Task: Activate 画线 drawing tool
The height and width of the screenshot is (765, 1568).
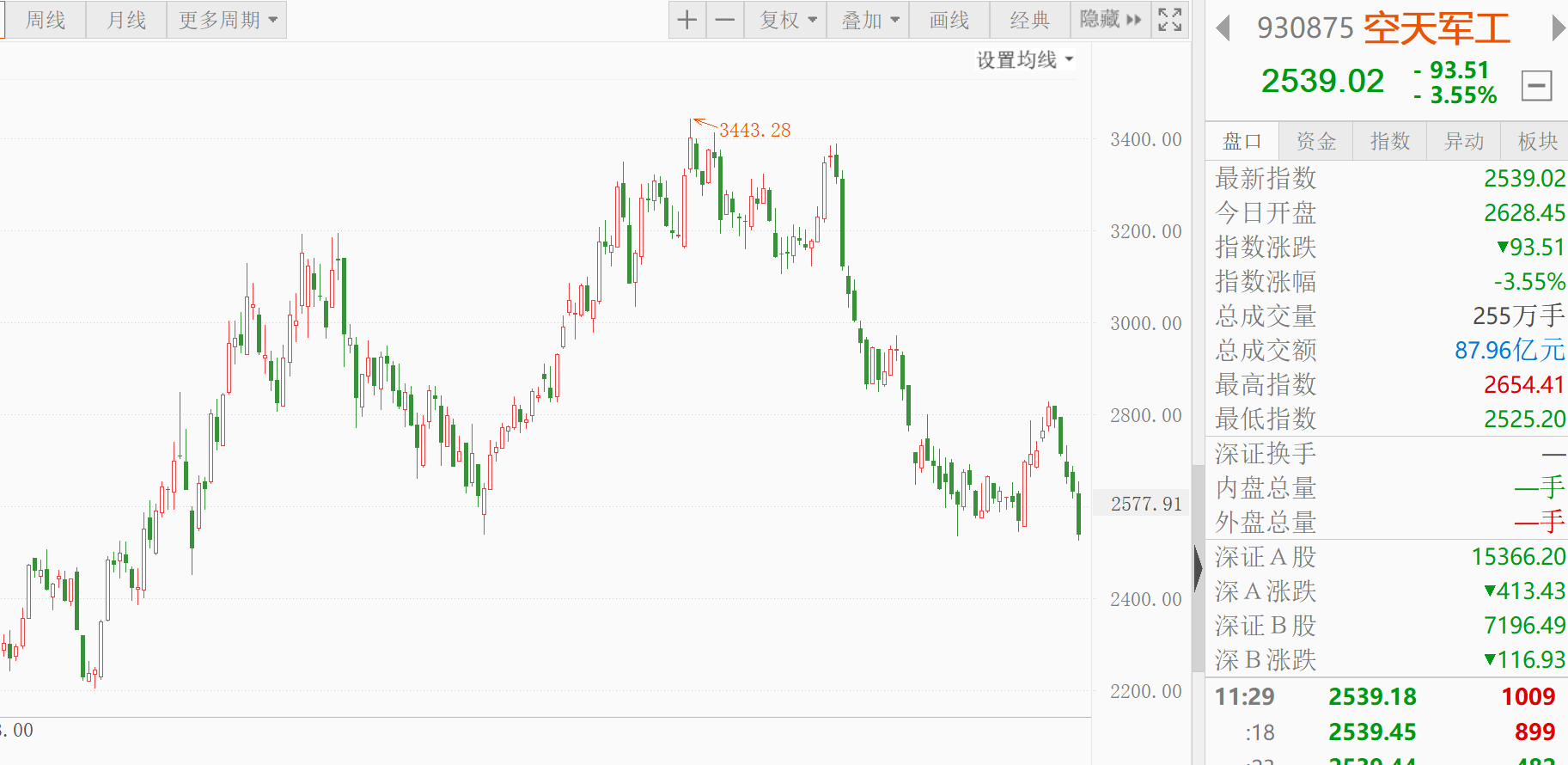Action: (949, 20)
